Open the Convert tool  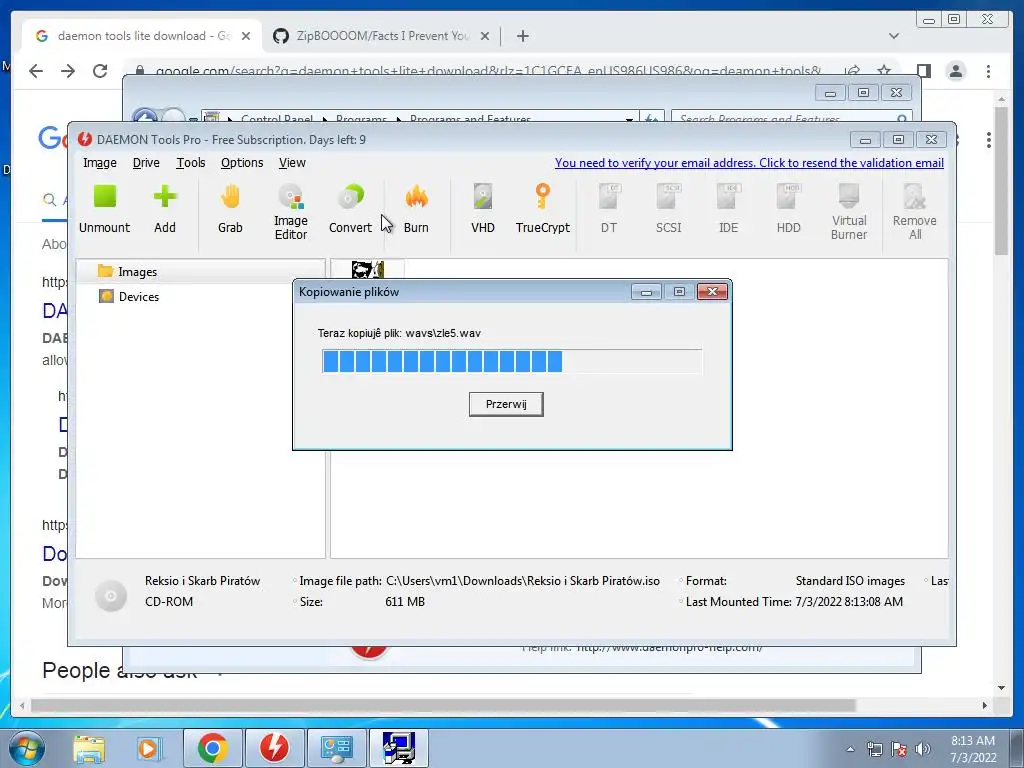click(x=350, y=209)
